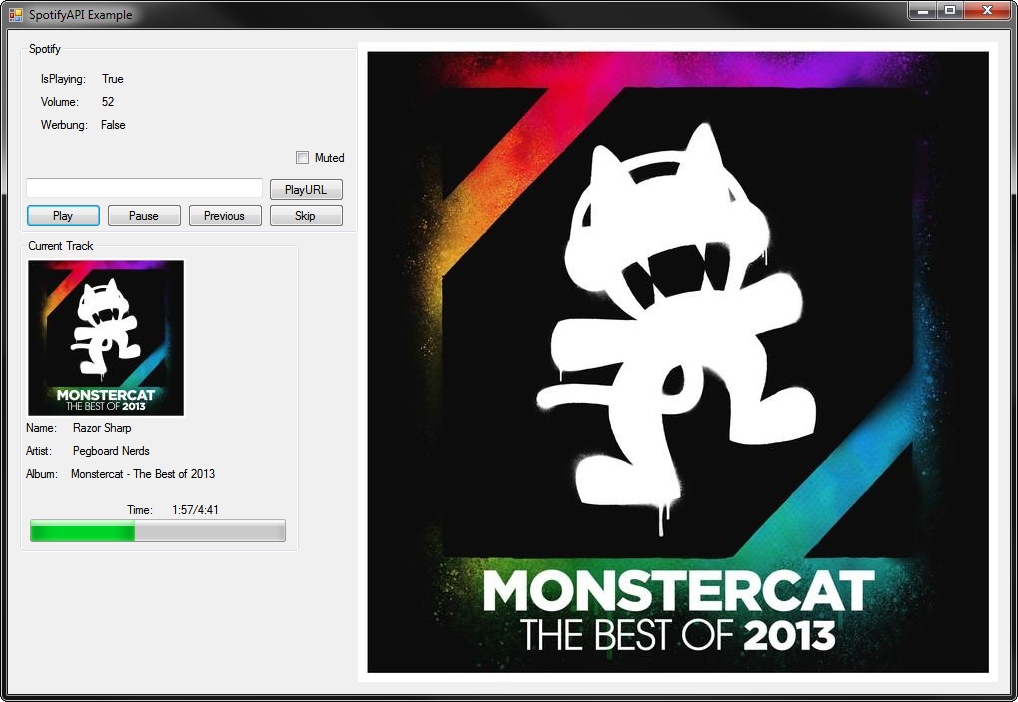Enable the Muted checkbox

click(303, 157)
